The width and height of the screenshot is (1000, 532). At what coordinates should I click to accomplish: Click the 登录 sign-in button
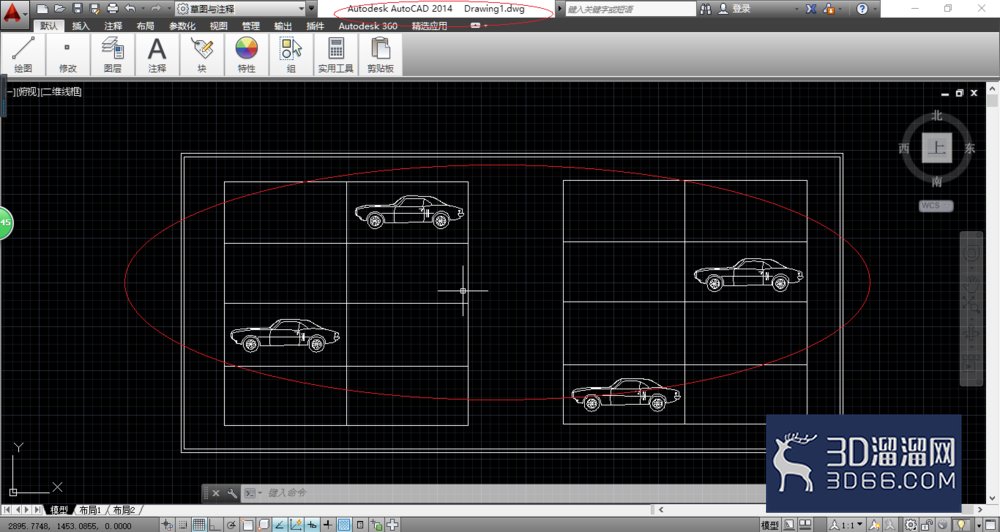click(735, 9)
